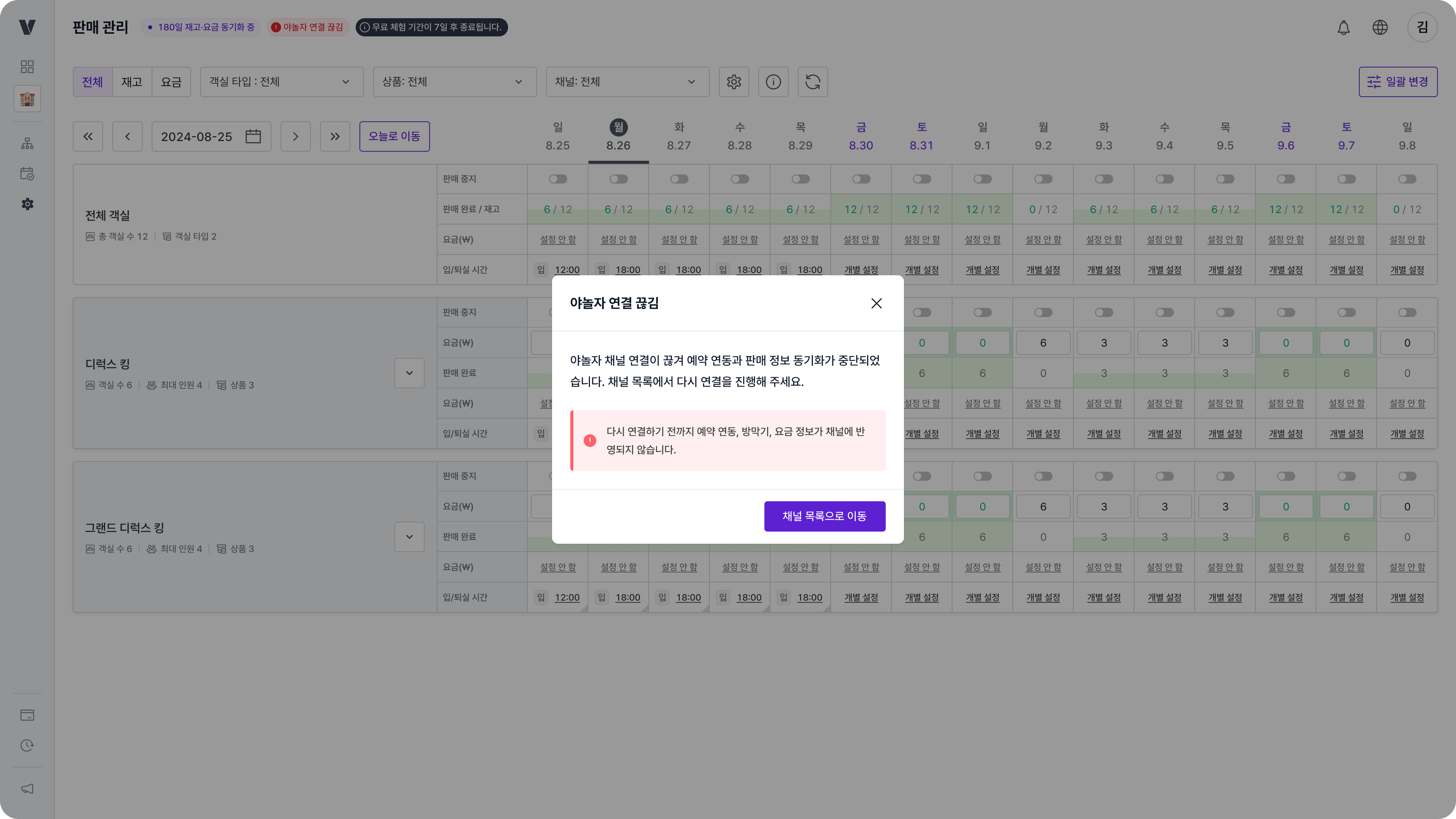Close the 야놀자 연결 끊김 dialog

pos(876,303)
